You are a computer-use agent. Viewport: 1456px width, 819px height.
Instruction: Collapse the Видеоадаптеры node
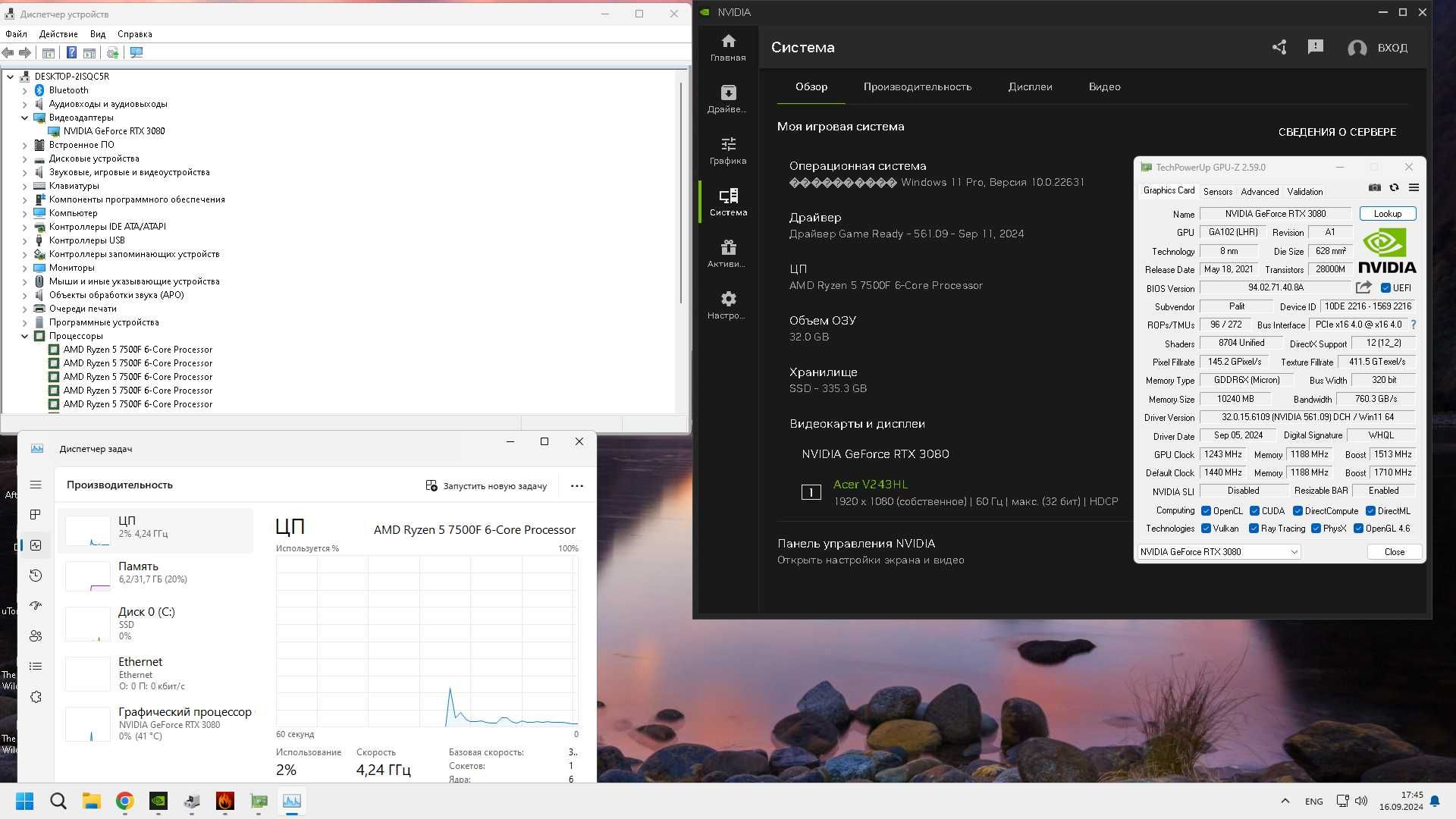click(24, 118)
